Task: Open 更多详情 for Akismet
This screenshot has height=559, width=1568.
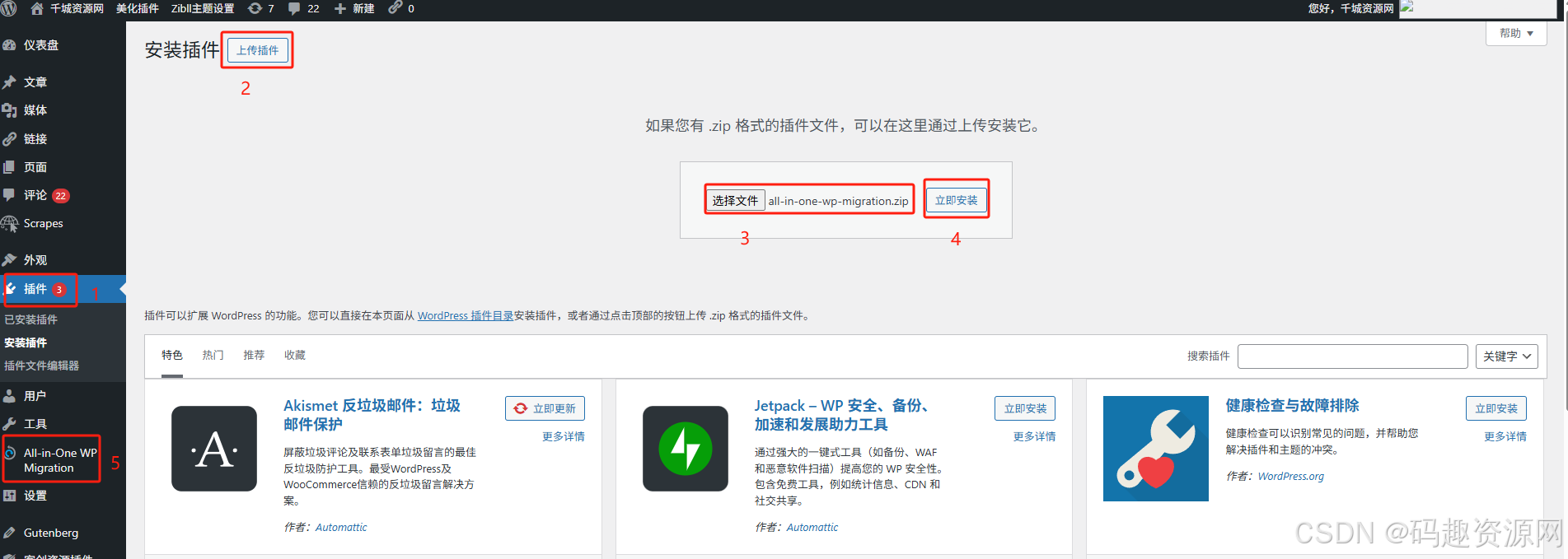Action: 564,436
